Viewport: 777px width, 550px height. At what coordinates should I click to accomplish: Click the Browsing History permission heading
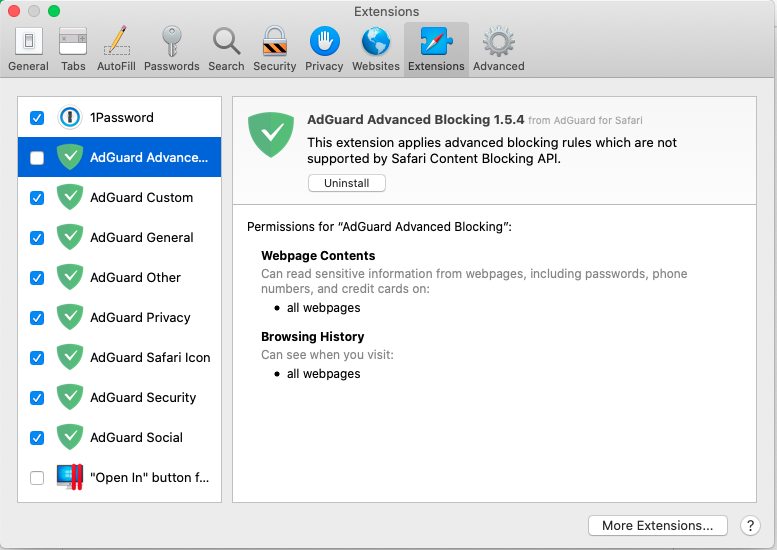[313, 336]
